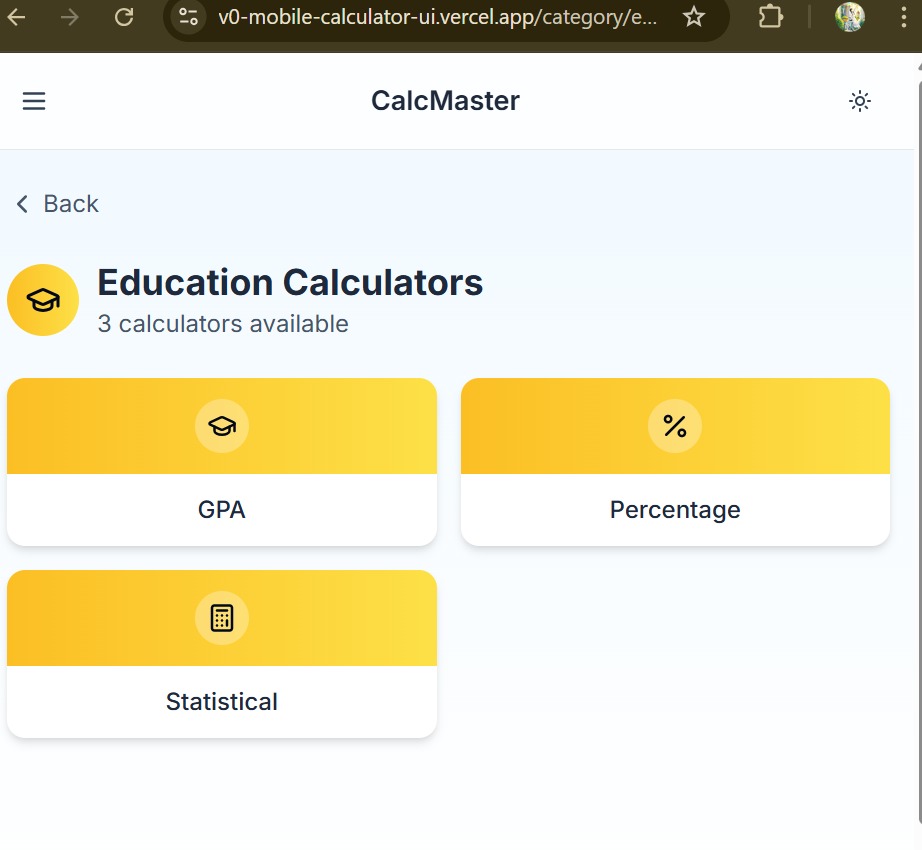Bookmark this page with the star icon
922x850 pixels.
coord(694,17)
